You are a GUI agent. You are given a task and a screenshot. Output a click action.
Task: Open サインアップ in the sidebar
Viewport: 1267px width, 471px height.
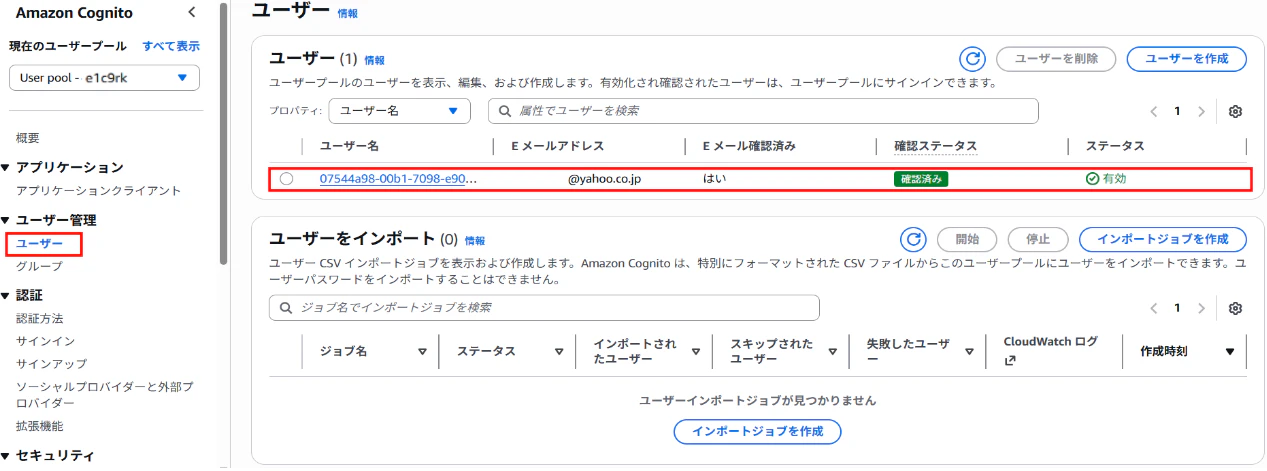51,364
